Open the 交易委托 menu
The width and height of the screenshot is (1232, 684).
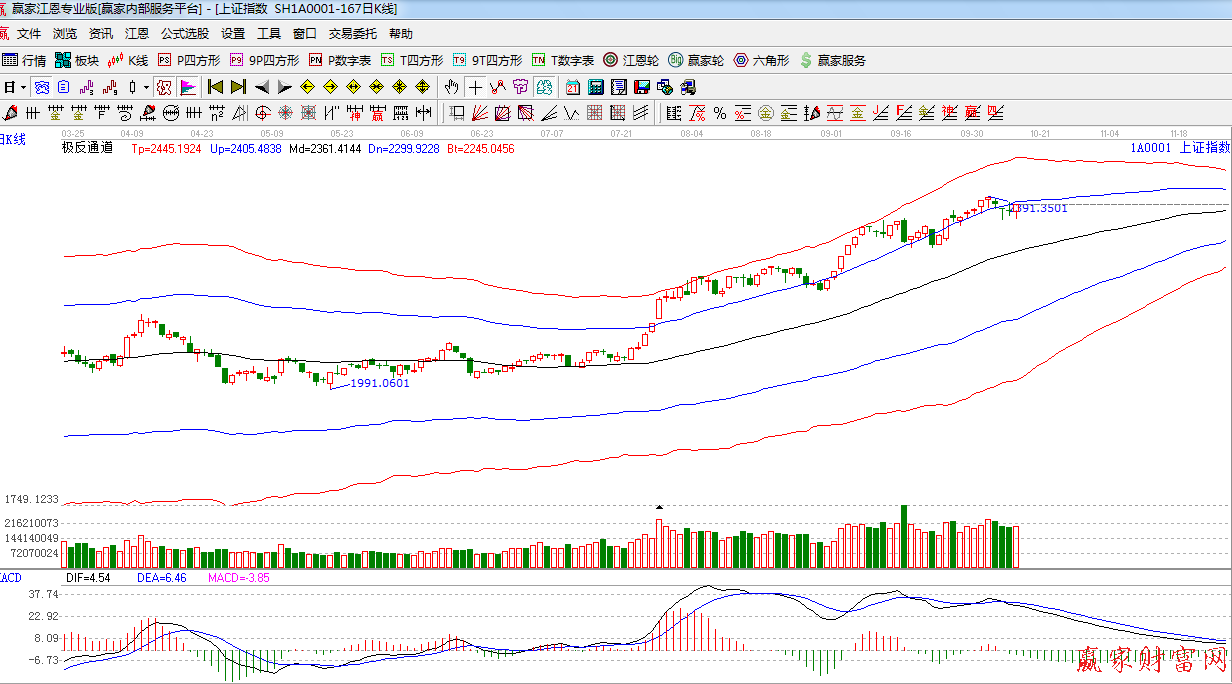point(353,34)
